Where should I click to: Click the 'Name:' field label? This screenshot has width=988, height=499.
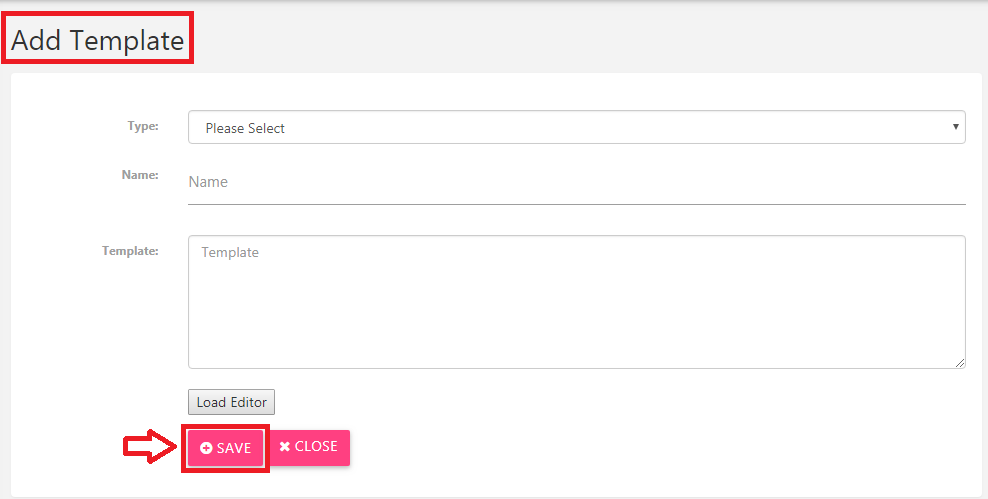click(x=140, y=175)
